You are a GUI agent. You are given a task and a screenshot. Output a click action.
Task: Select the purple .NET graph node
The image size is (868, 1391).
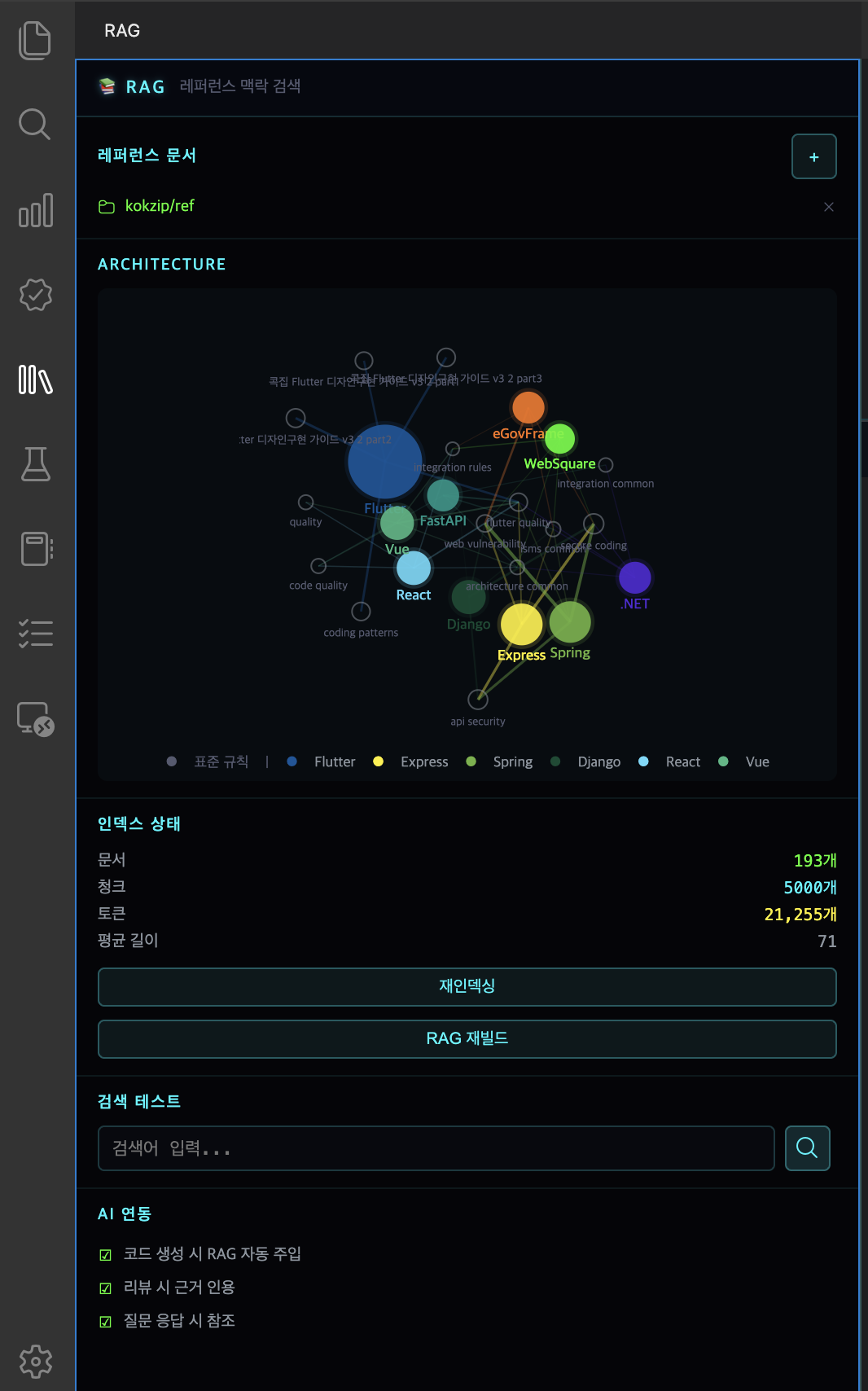pos(635,577)
